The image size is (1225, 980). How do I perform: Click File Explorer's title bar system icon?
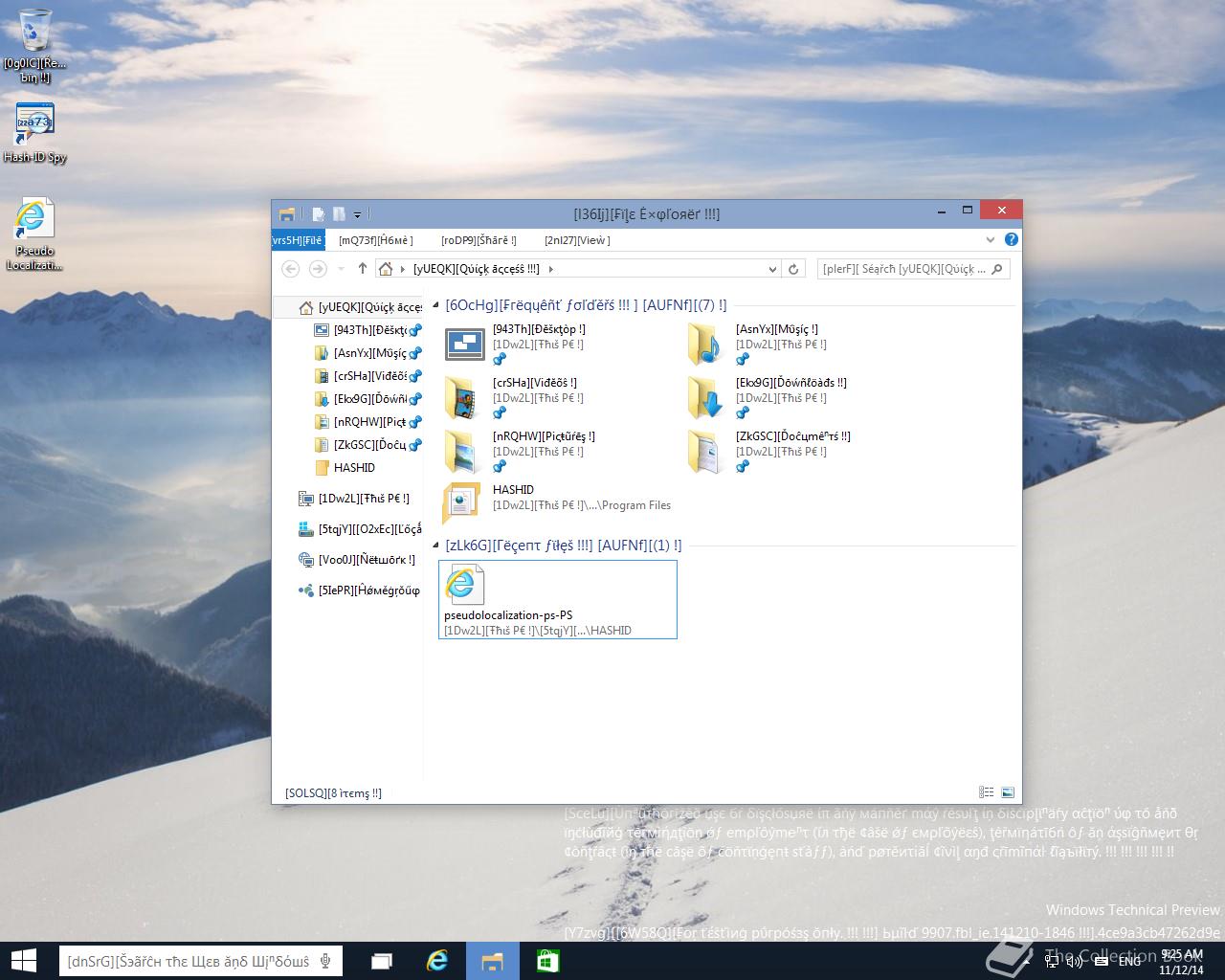(286, 214)
